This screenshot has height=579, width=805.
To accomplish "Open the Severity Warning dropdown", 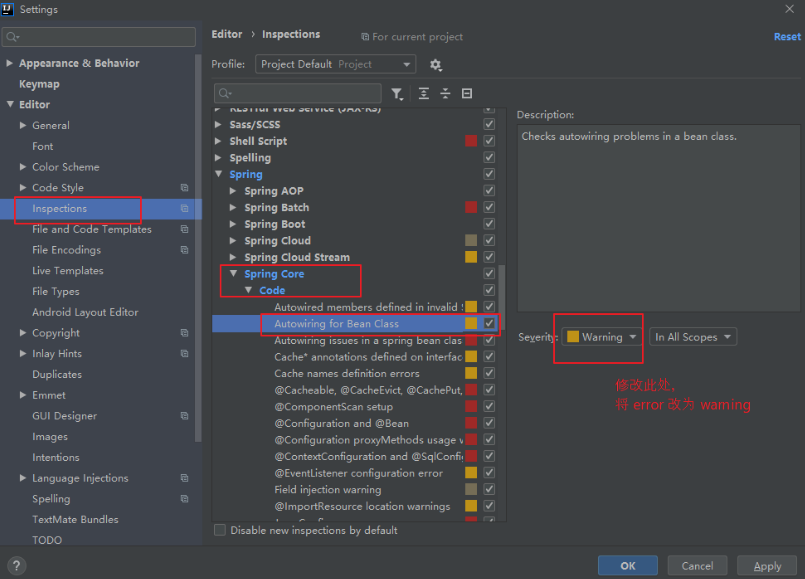I will (x=602, y=337).
